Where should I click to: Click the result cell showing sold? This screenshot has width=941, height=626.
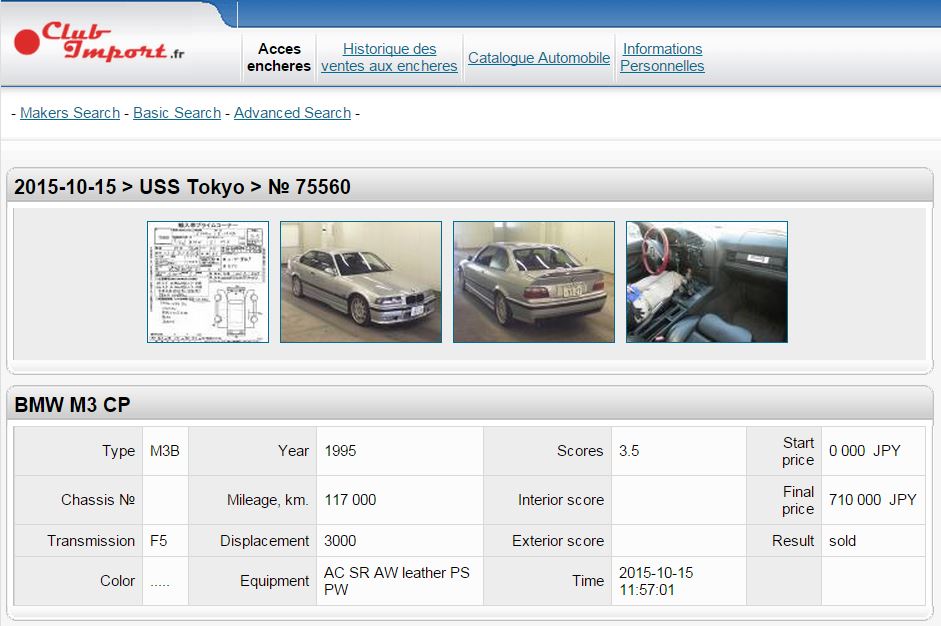click(842, 541)
